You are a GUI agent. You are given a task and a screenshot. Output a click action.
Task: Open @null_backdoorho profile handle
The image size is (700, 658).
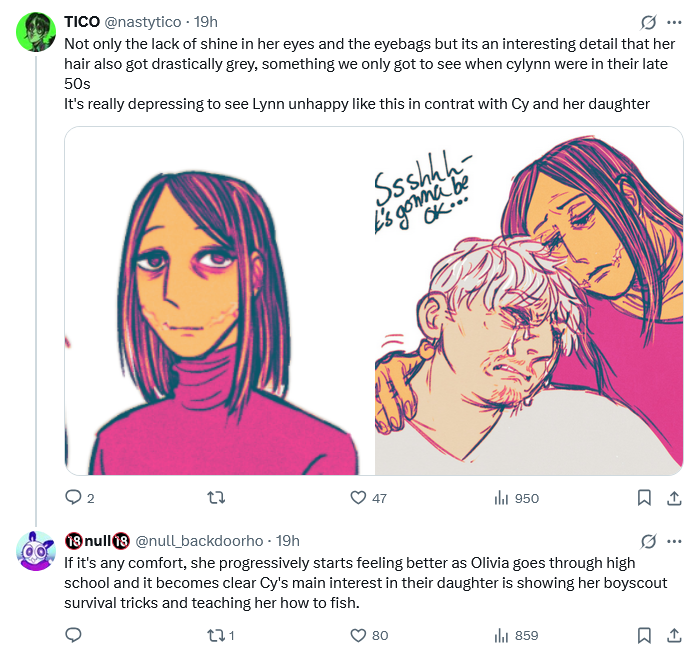[x=199, y=541]
